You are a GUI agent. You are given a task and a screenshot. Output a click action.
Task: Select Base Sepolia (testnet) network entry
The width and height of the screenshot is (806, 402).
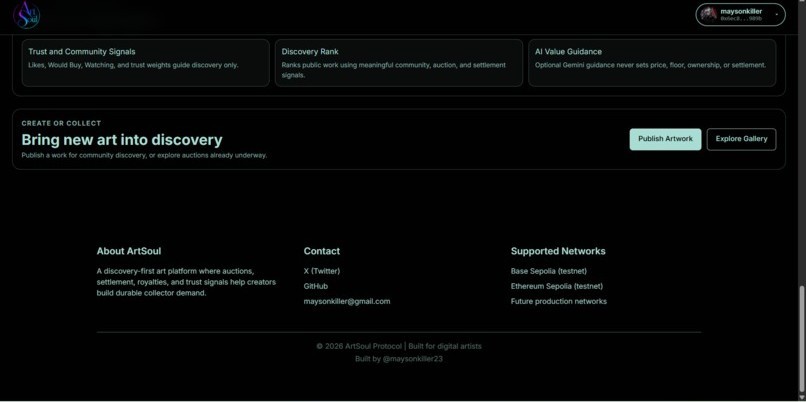tap(548, 271)
